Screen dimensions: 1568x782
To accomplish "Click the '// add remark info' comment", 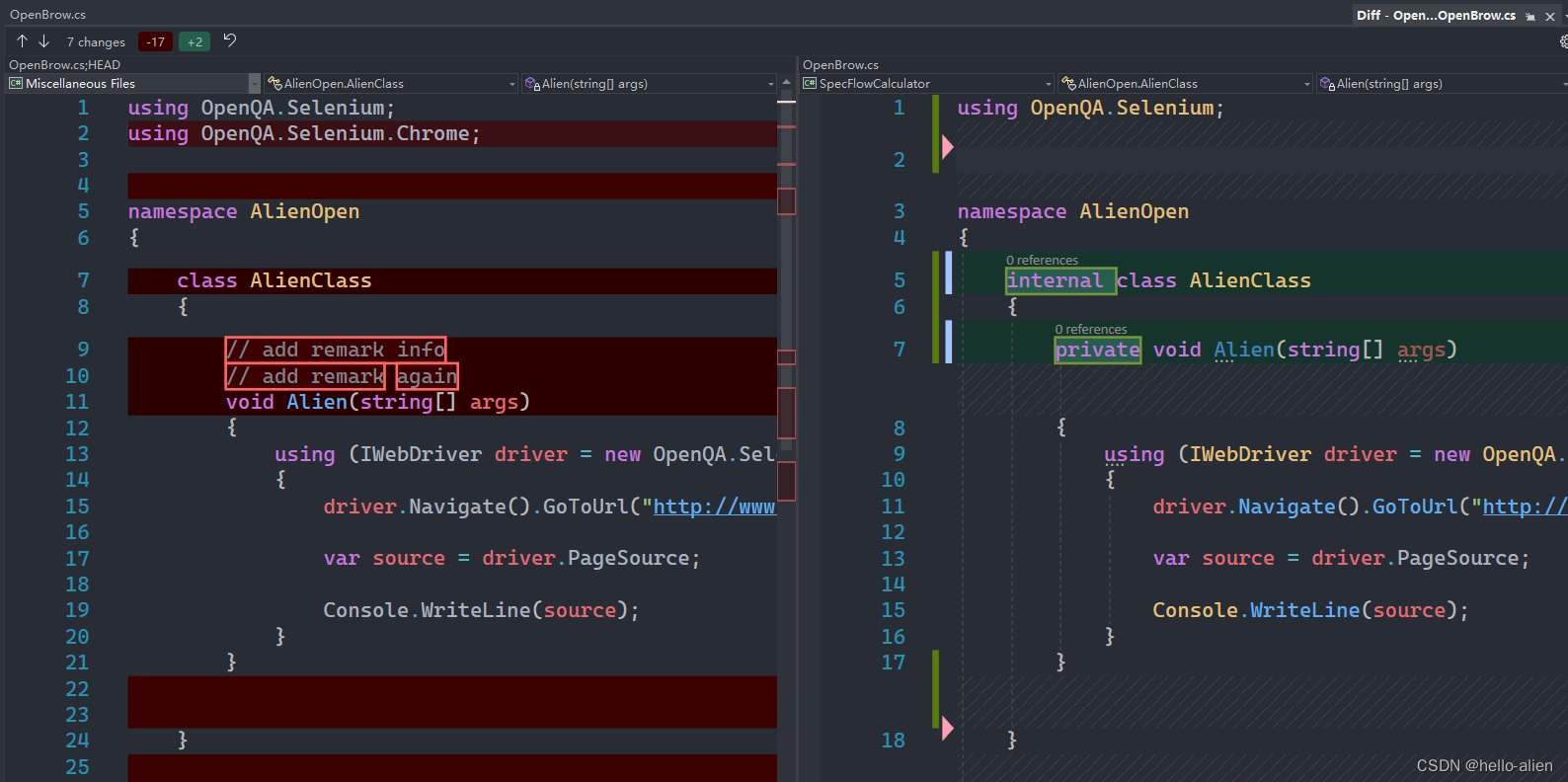I will tap(336, 350).
